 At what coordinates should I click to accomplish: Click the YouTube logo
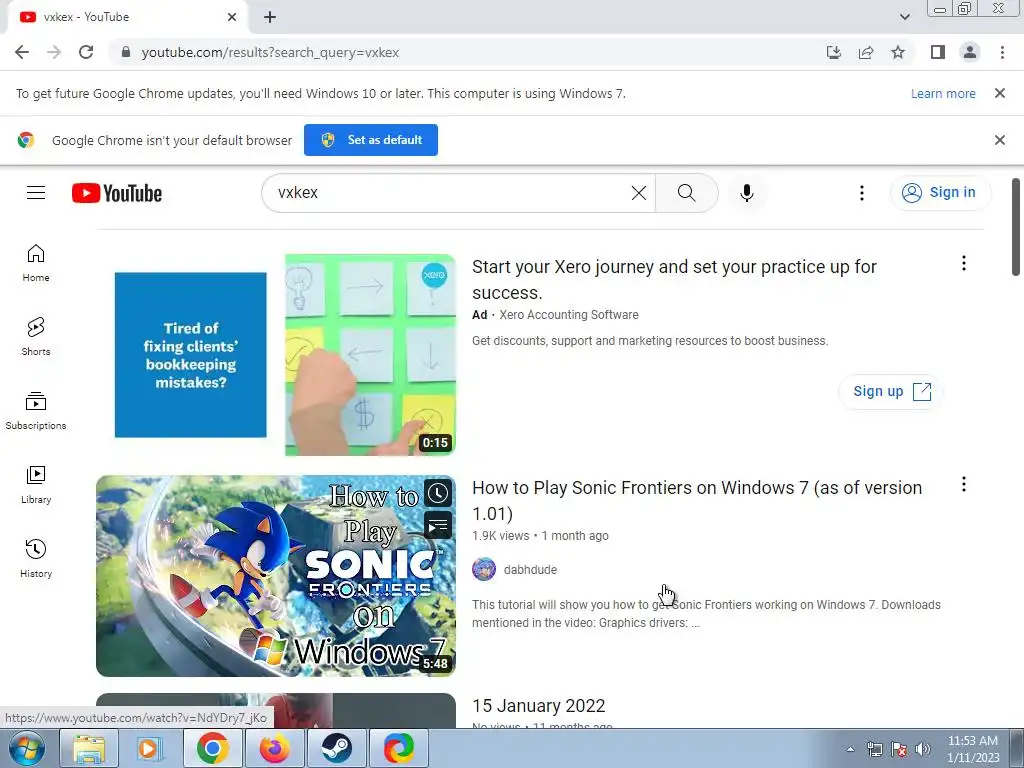coord(117,193)
